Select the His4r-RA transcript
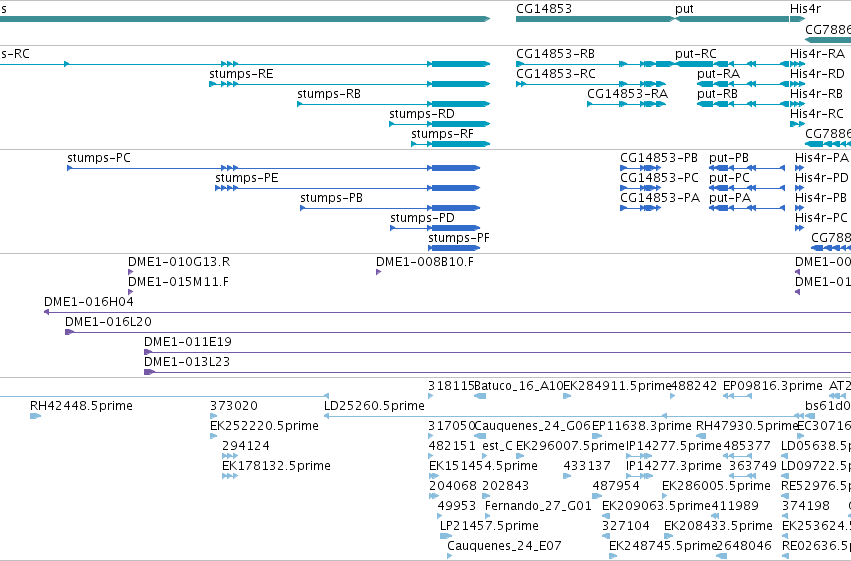Image resolution: width=851 pixels, height=561 pixels. click(x=797, y=64)
